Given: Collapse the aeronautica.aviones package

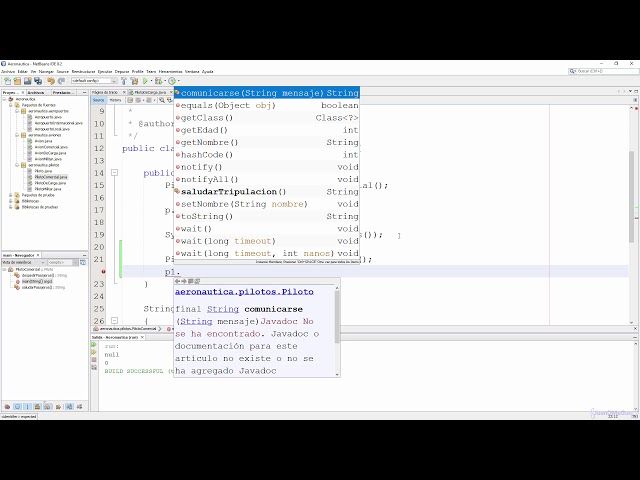Looking at the screenshot, I should point(17,135).
